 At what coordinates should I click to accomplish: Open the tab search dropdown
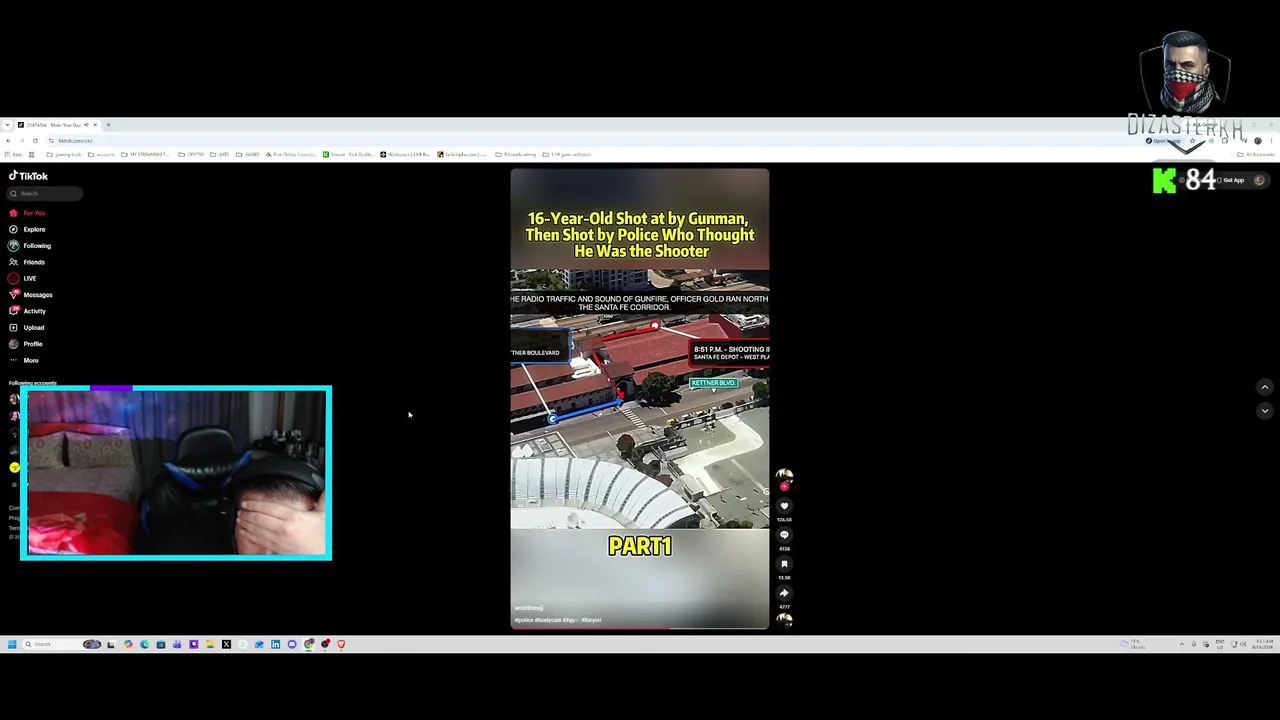(7, 125)
